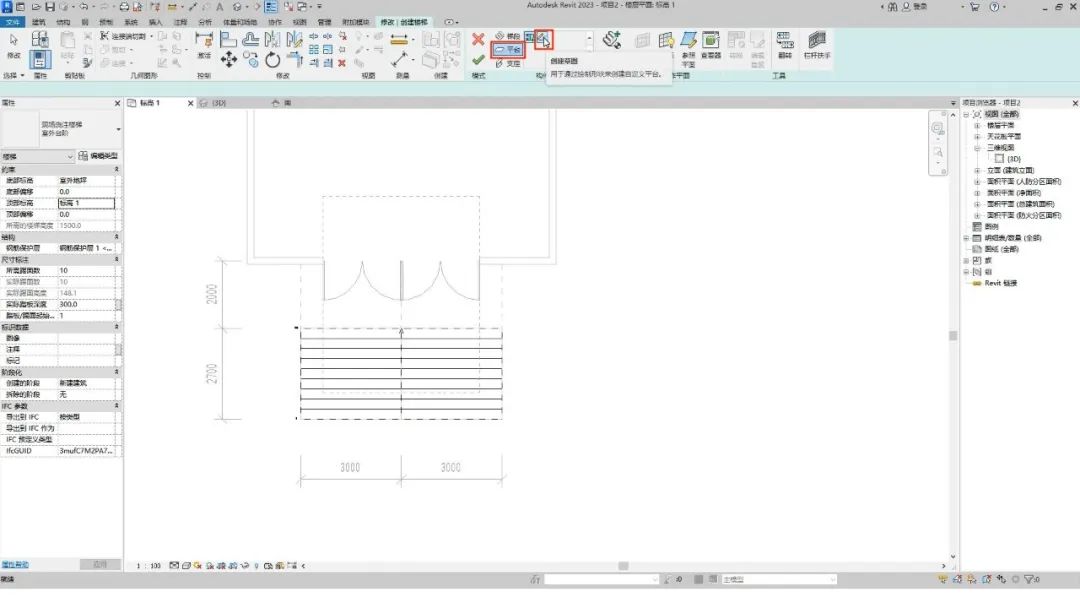This screenshot has width=1080, height=608.
Task: Click the green checkmark Finish Edit Mode icon
Action: coord(478,61)
